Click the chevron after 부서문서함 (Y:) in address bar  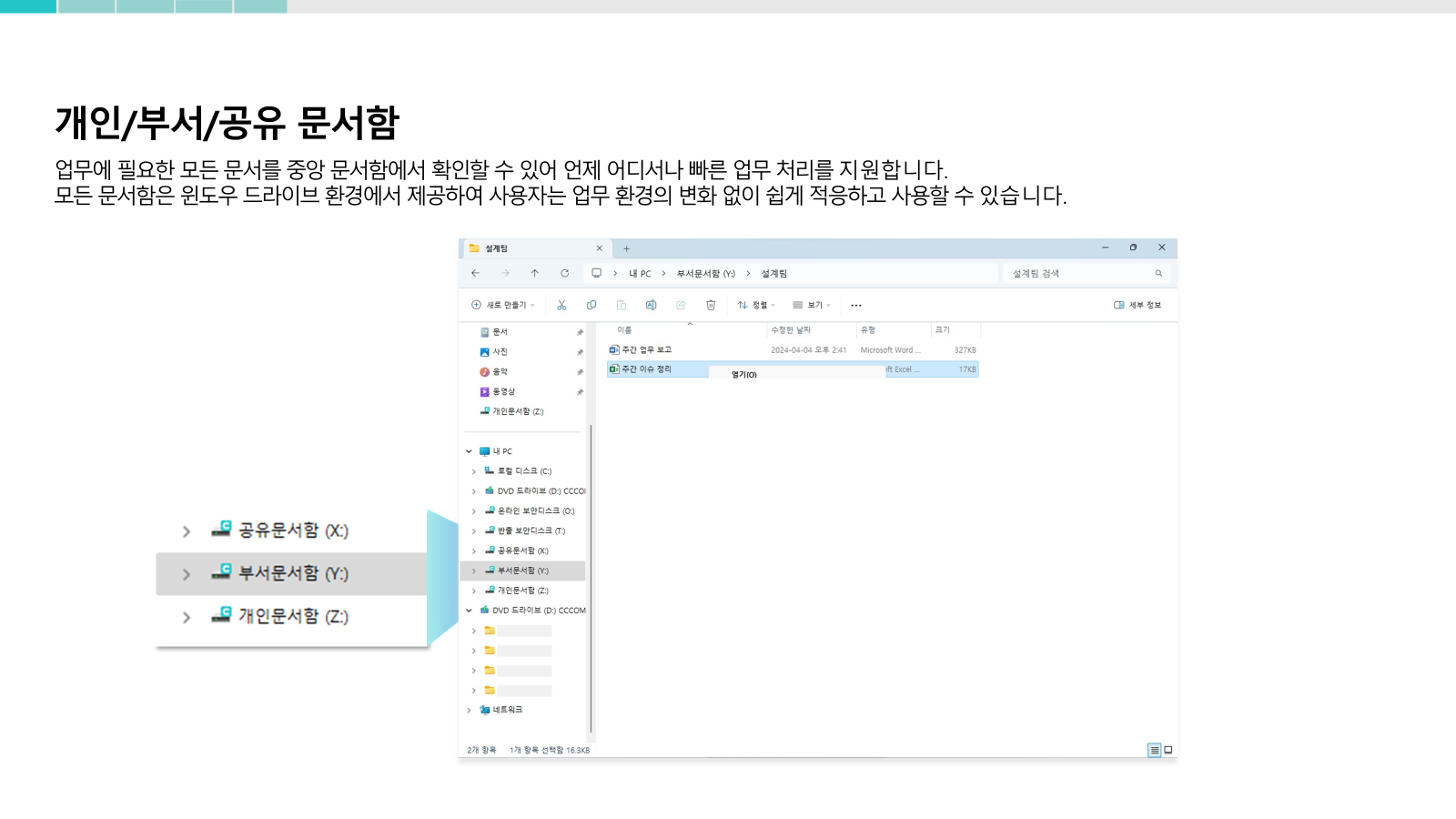[748, 273]
